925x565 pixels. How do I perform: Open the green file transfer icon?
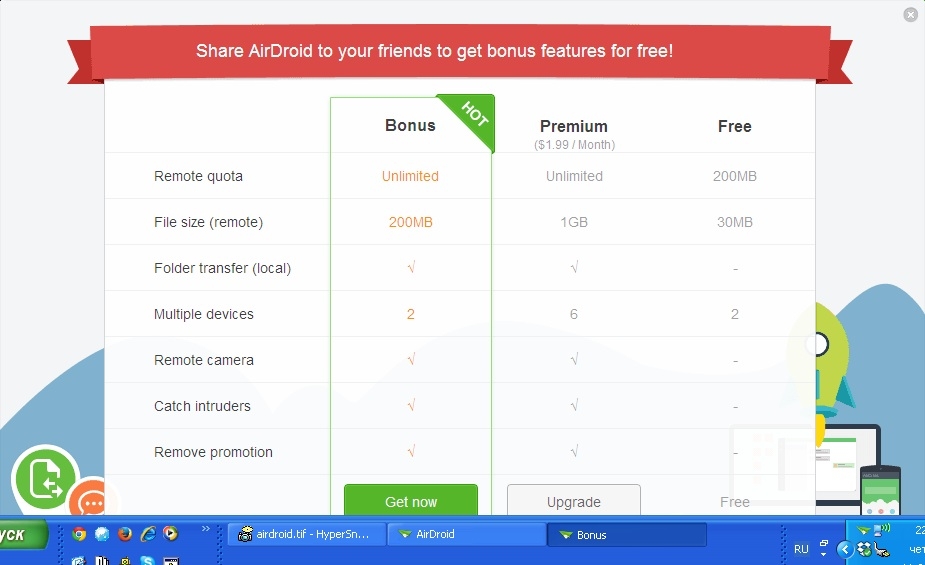pyautogui.click(x=45, y=478)
